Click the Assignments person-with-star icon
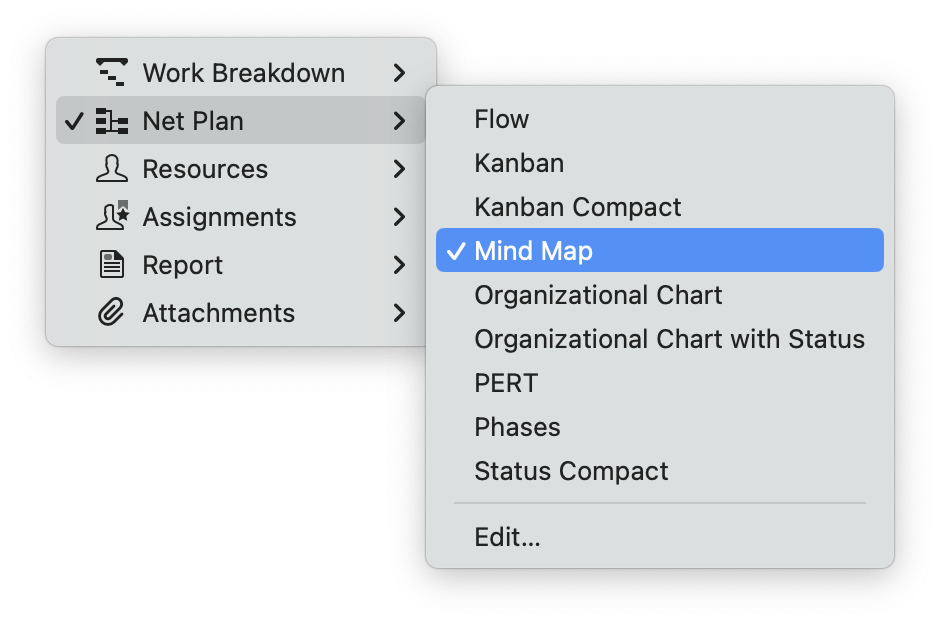Viewport: 940px width, 622px height. (x=112, y=216)
